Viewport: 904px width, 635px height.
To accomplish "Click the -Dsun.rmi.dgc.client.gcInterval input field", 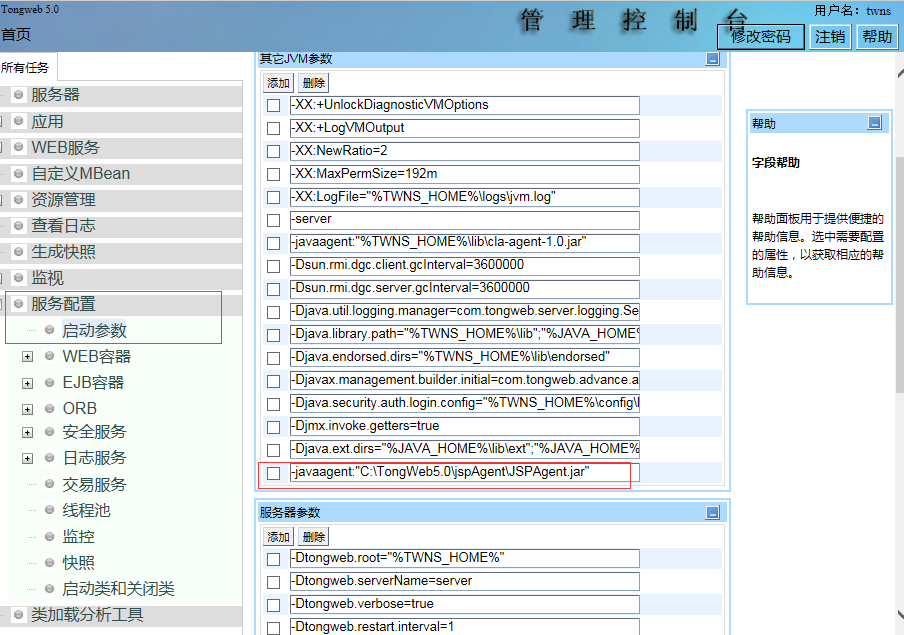I will click(465, 266).
